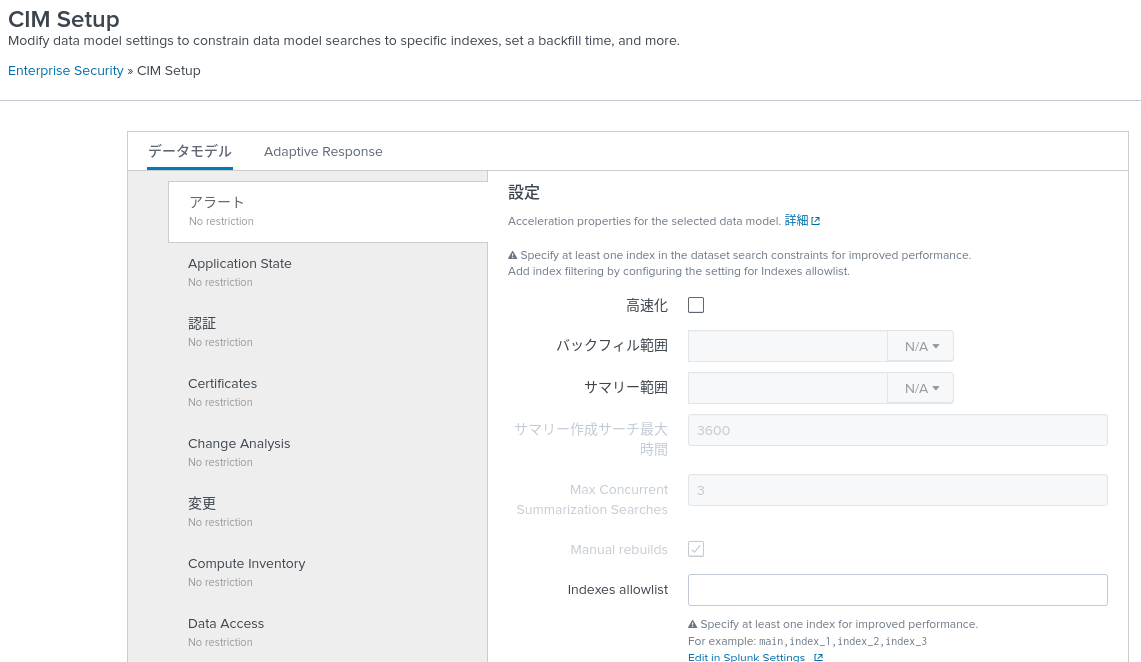Expand the サマリー範囲 N/A unit dropdown

920,388
